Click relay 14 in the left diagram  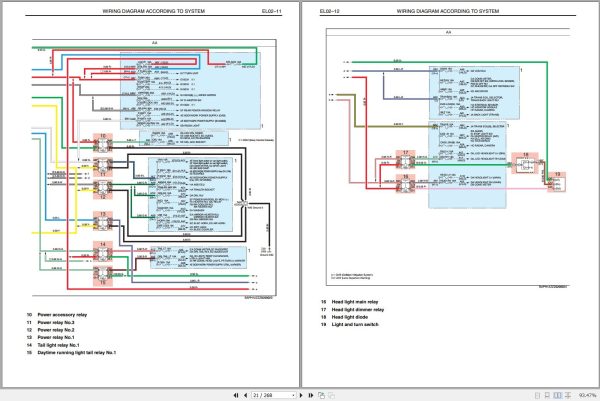point(103,251)
